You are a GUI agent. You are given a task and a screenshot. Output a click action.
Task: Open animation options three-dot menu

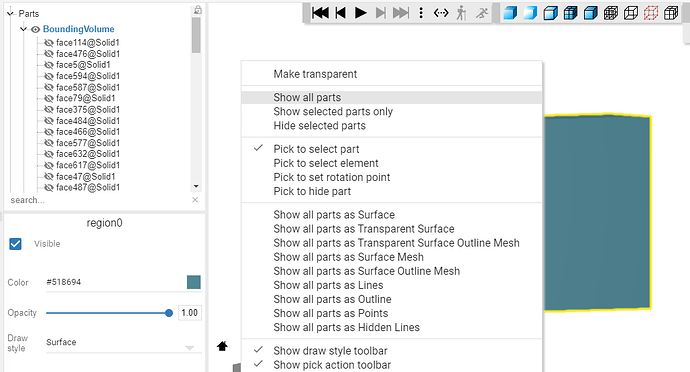click(421, 13)
